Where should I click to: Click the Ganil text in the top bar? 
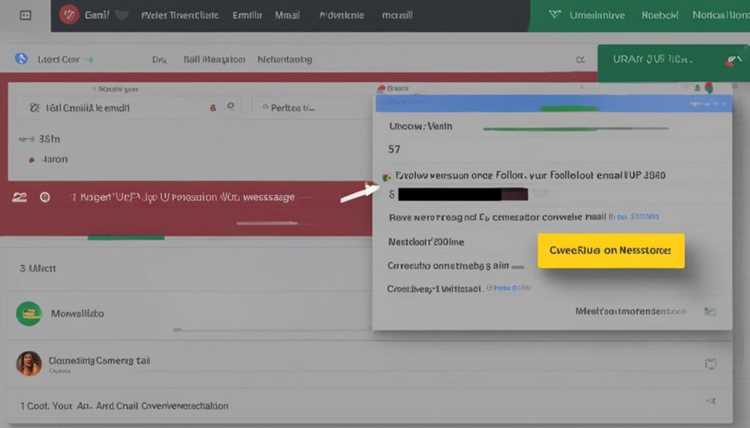(x=97, y=15)
